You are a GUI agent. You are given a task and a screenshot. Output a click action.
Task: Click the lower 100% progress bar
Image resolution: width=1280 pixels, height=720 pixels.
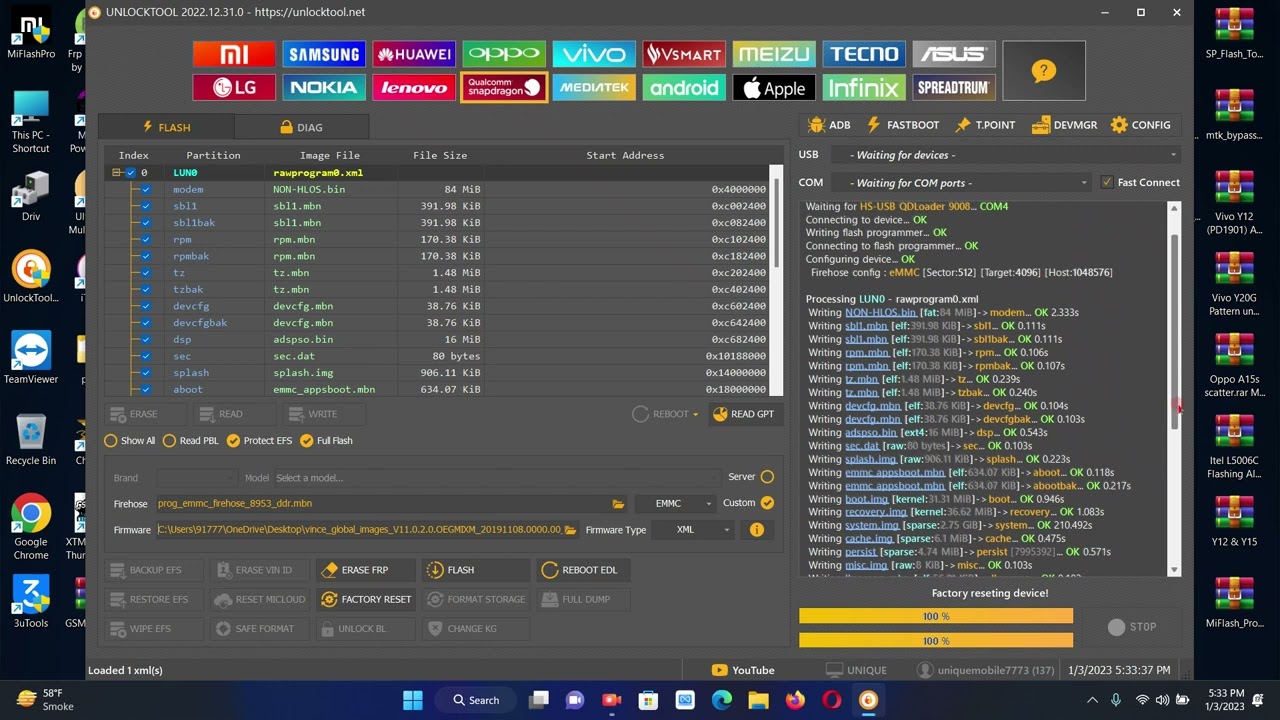[936, 640]
